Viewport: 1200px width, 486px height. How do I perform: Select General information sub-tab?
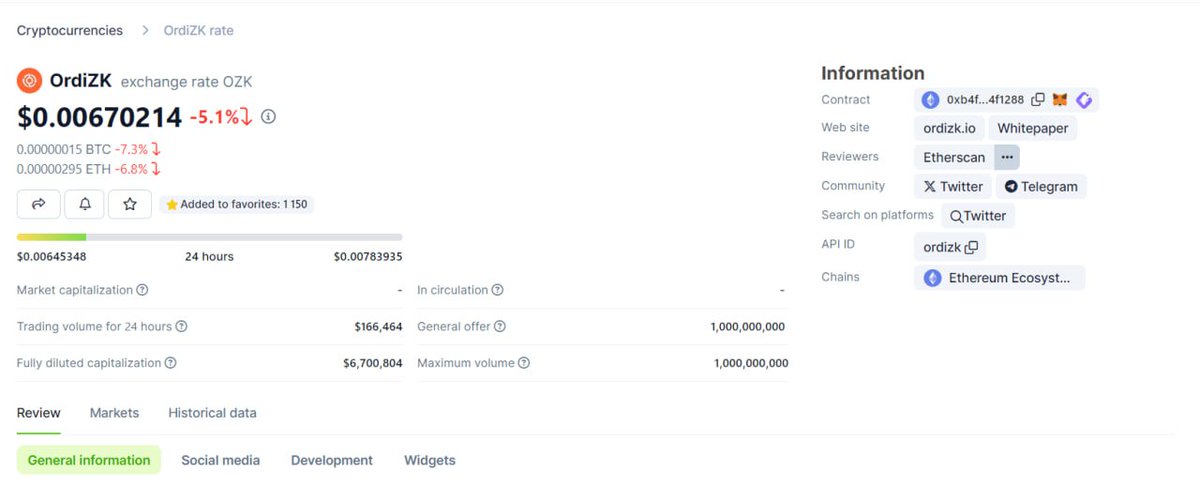tap(89, 460)
